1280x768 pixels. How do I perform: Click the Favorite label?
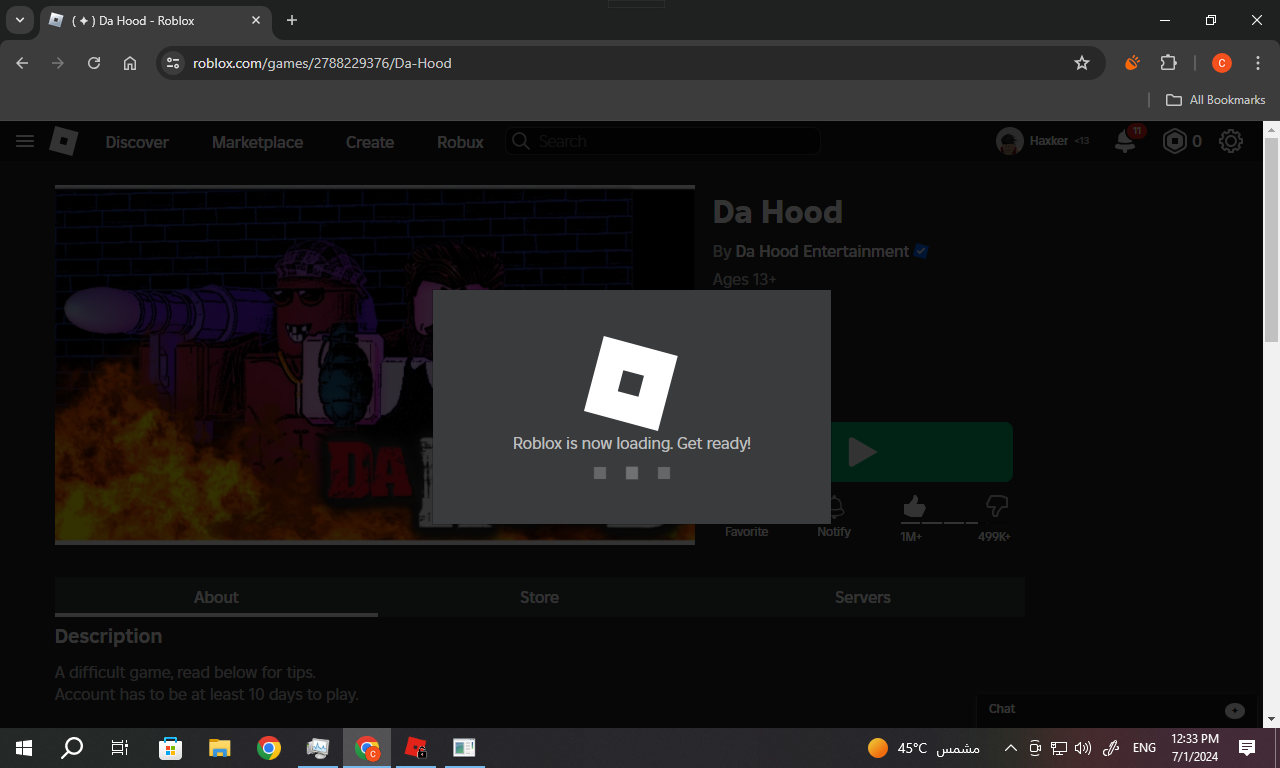[x=747, y=532]
